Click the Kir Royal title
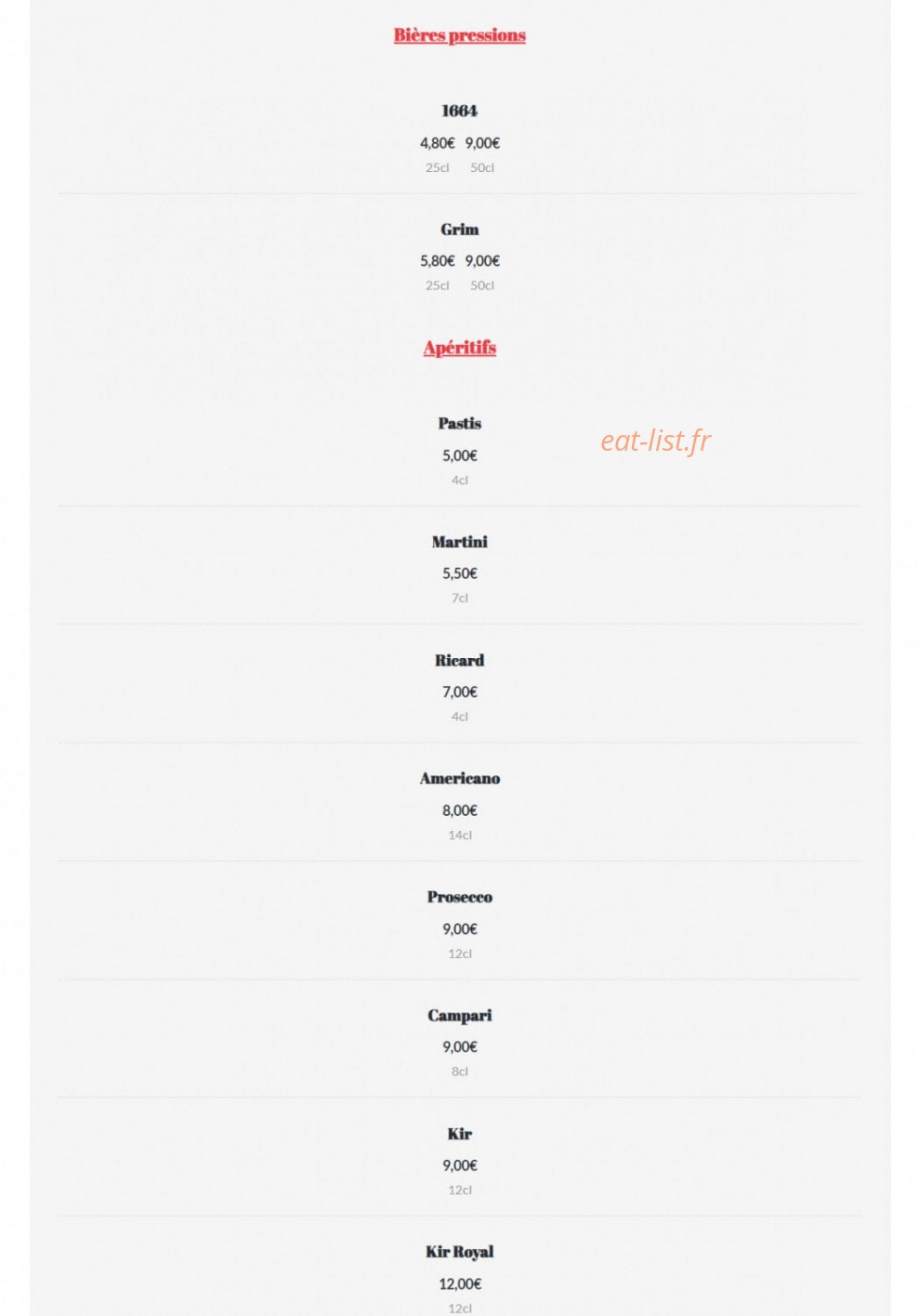The width and height of the screenshot is (919, 1316). [x=459, y=1252]
